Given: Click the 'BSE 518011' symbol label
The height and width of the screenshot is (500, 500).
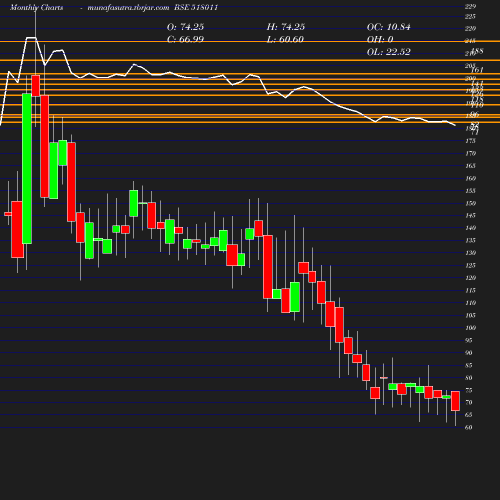Looking at the screenshot, I should point(196,8).
